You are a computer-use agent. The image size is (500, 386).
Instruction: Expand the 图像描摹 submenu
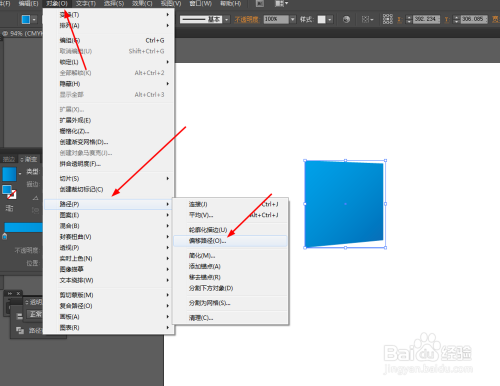click(109, 269)
